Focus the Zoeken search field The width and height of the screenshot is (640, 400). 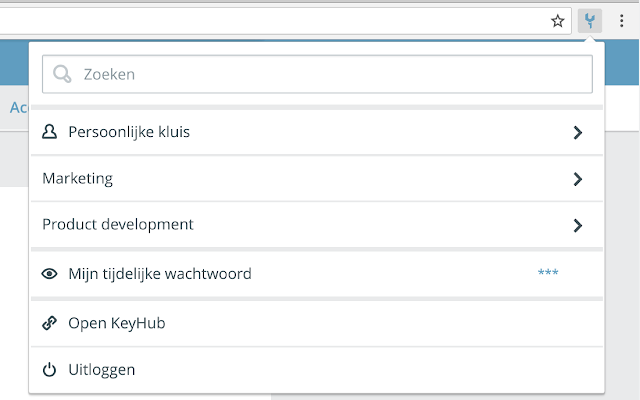coord(330,74)
